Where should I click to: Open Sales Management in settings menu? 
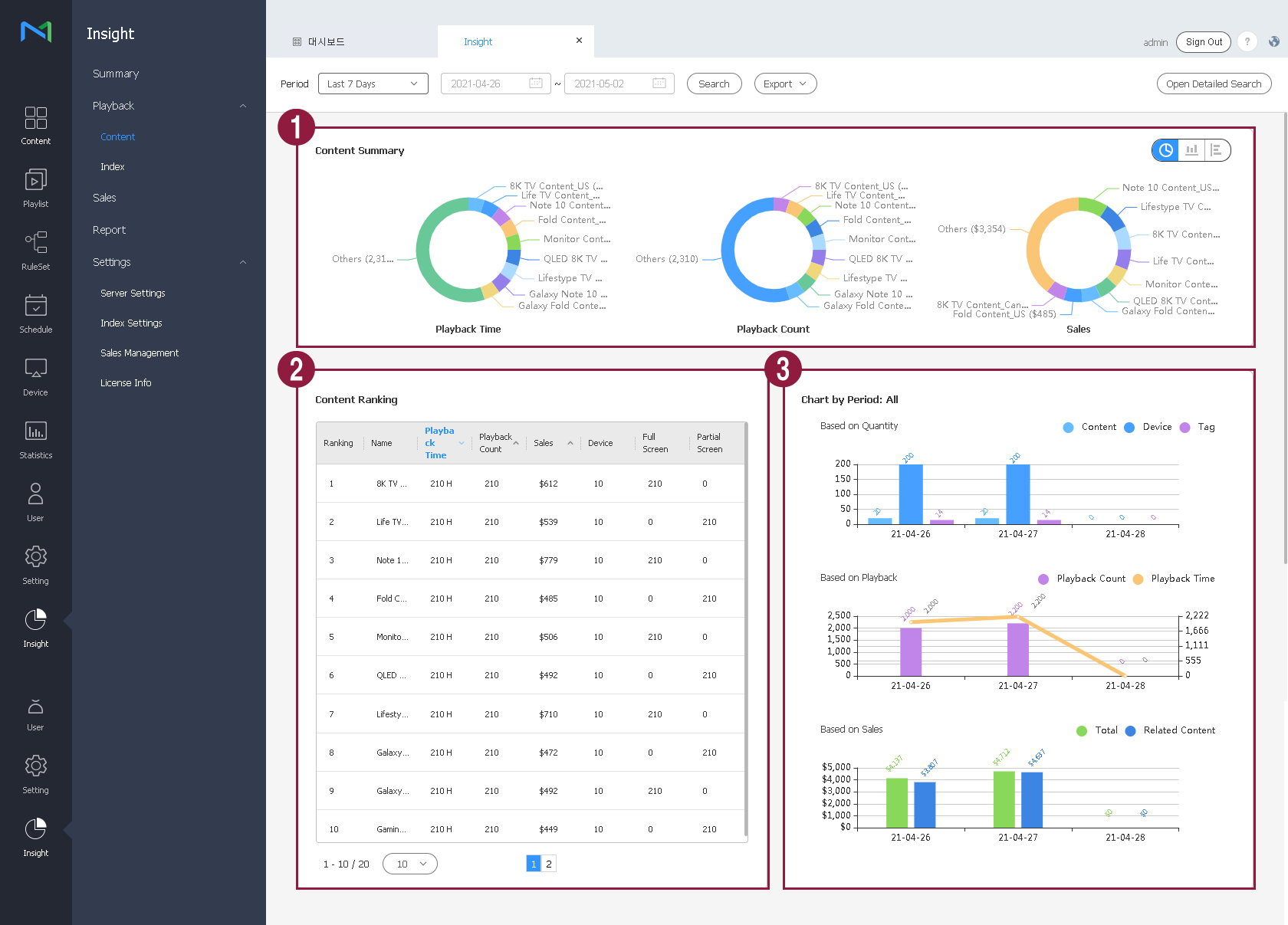[140, 353]
